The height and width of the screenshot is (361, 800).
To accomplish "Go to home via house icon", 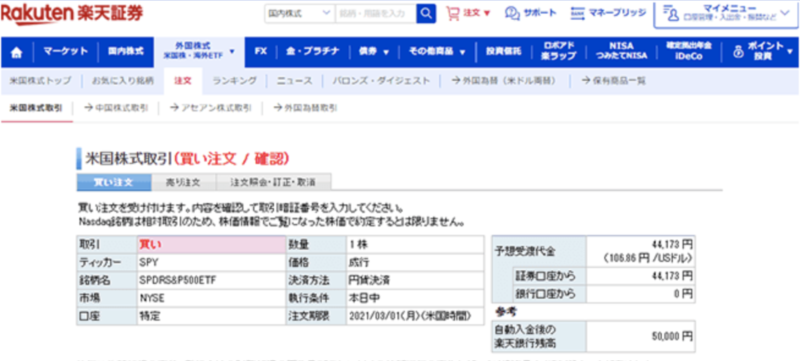I will [x=17, y=52].
